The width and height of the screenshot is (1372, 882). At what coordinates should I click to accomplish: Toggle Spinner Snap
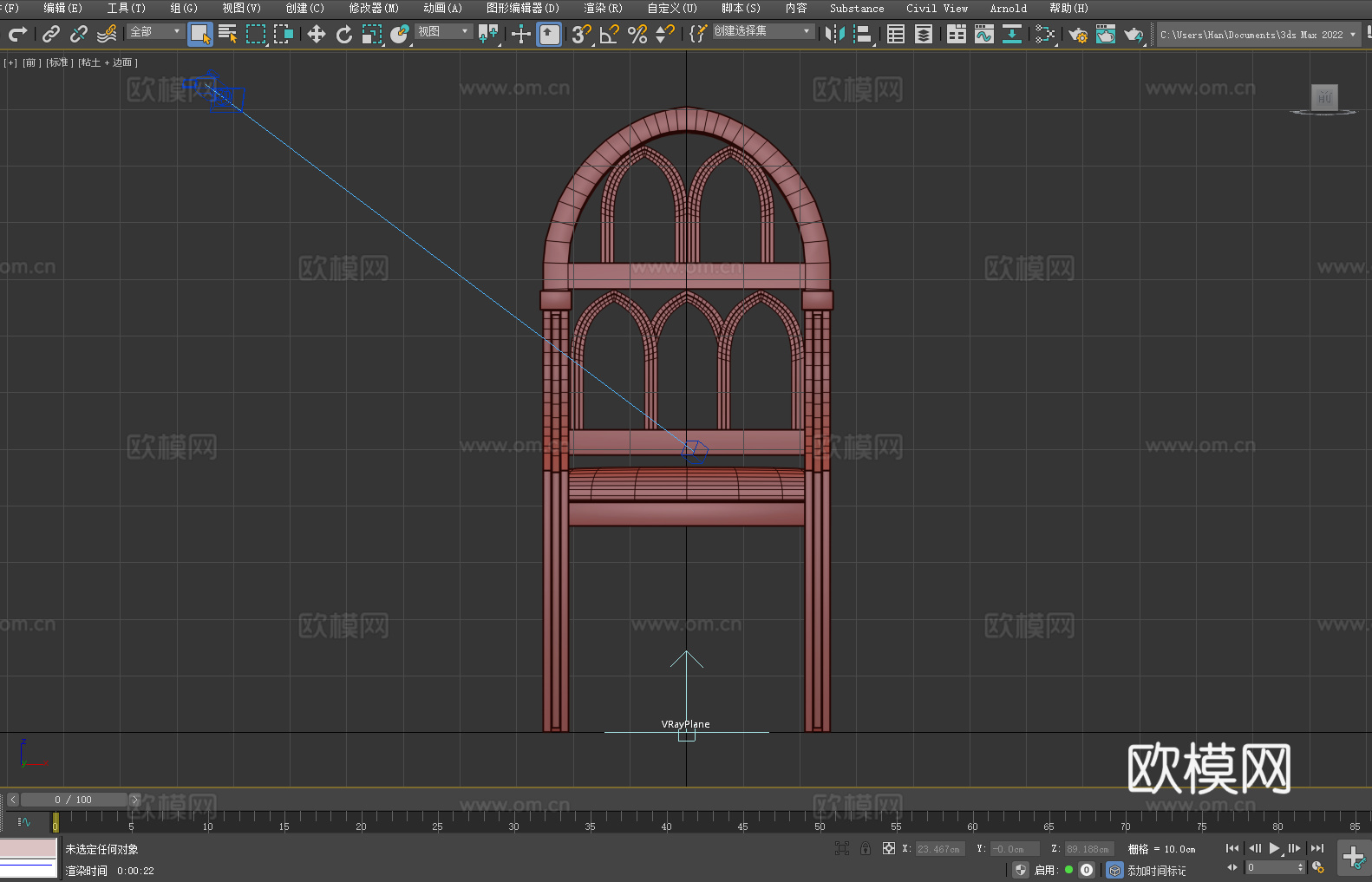(665, 34)
